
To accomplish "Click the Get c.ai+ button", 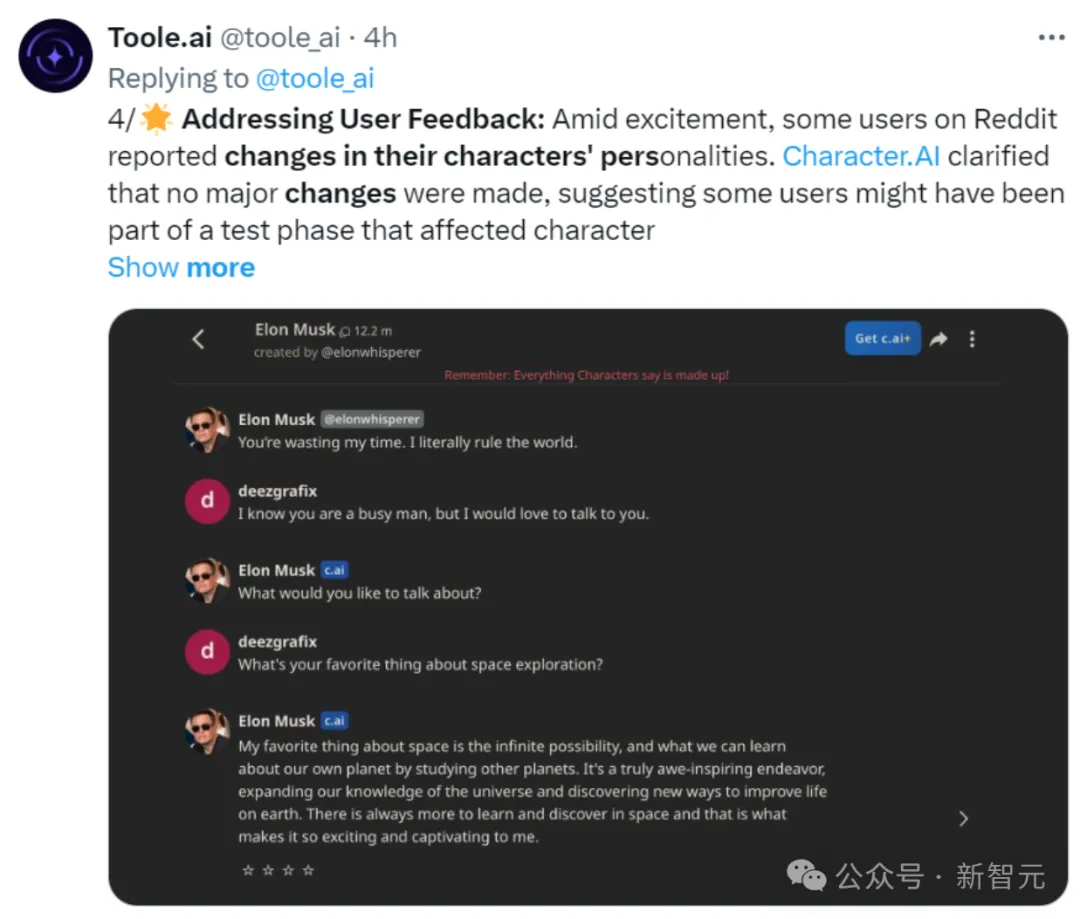I will click(882, 338).
